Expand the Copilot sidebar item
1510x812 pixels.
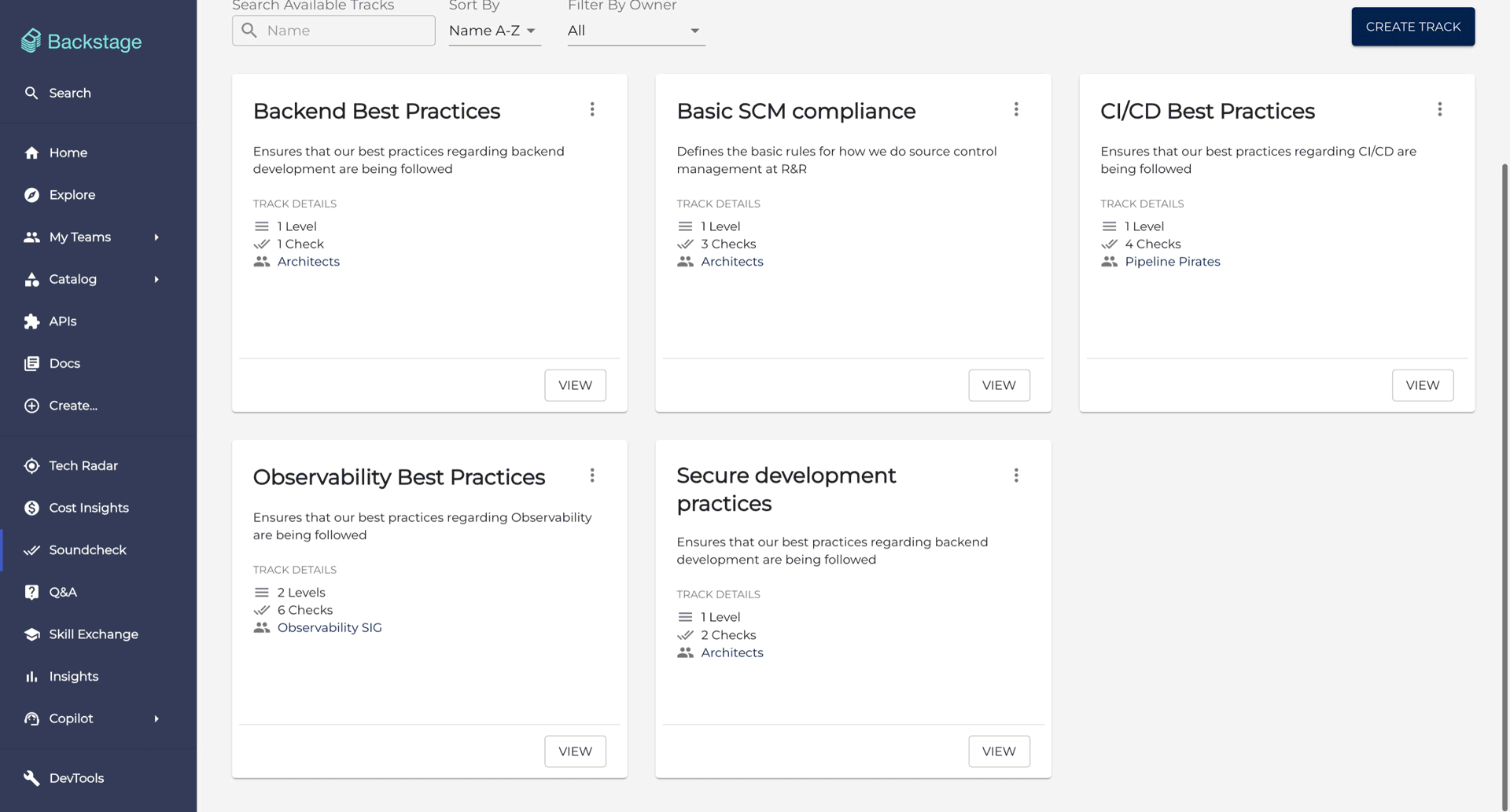(157, 718)
